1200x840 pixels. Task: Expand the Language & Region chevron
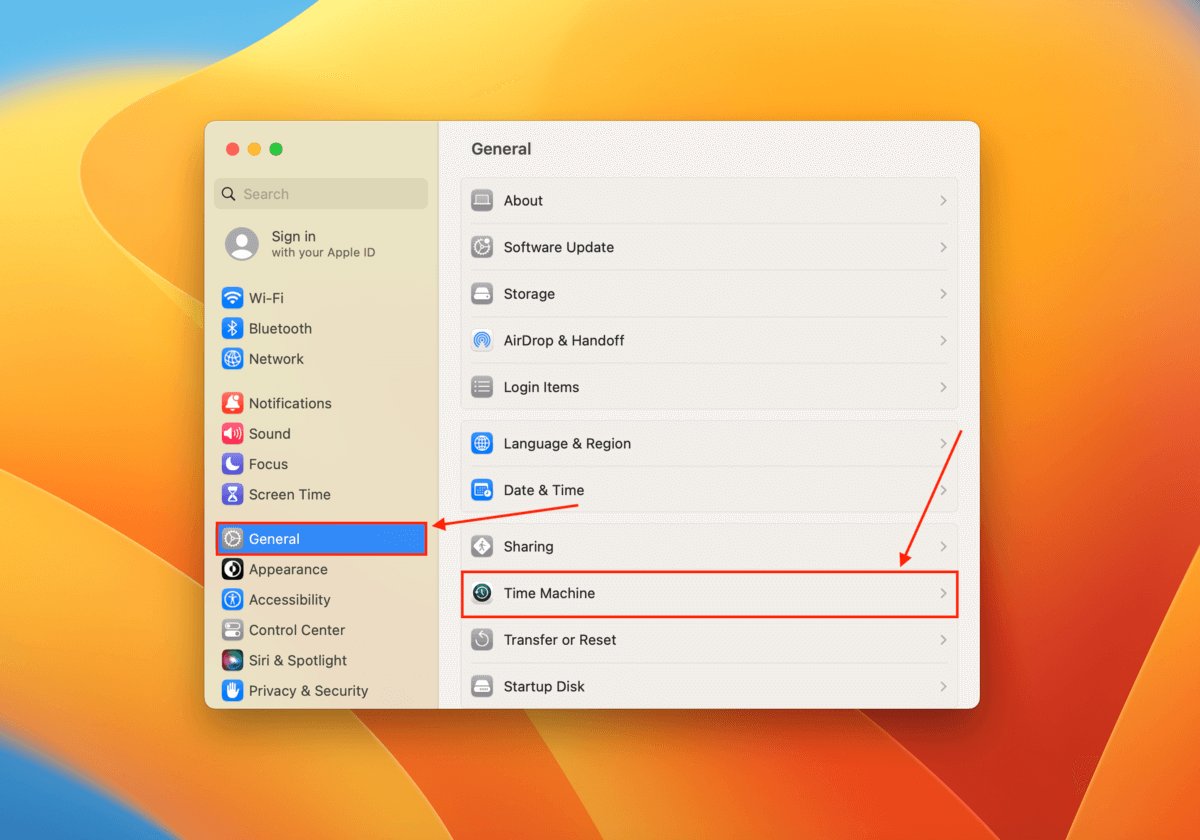(x=943, y=443)
